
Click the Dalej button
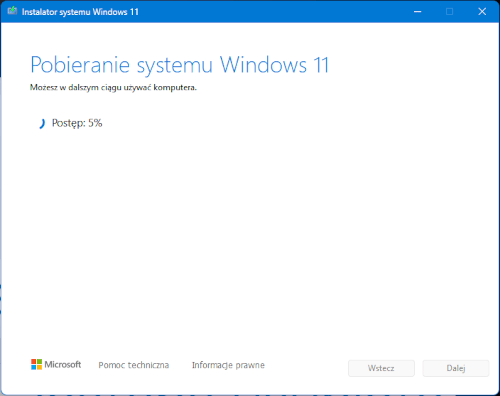click(x=456, y=368)
